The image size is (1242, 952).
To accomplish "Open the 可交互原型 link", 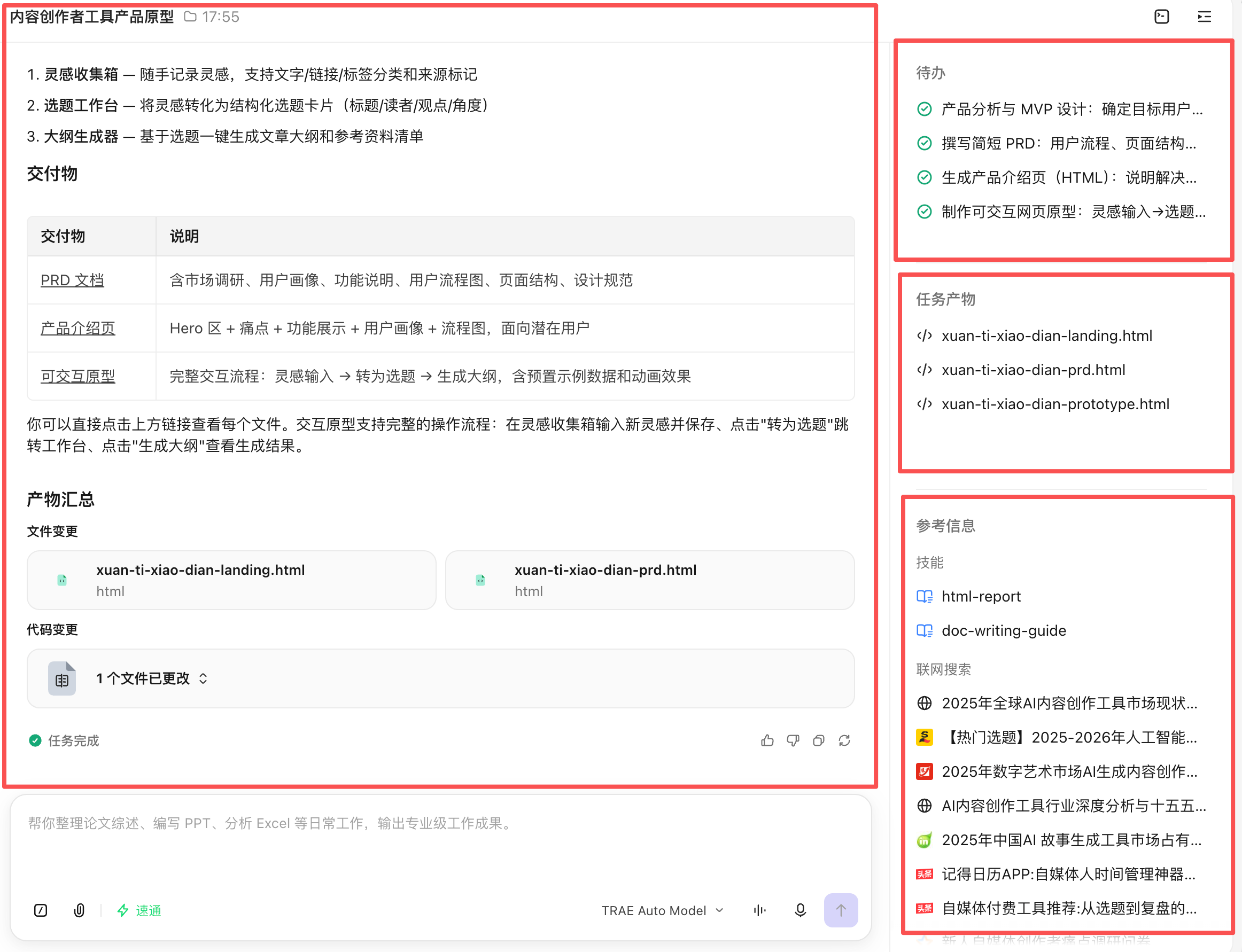I will [x=78, y=377].
